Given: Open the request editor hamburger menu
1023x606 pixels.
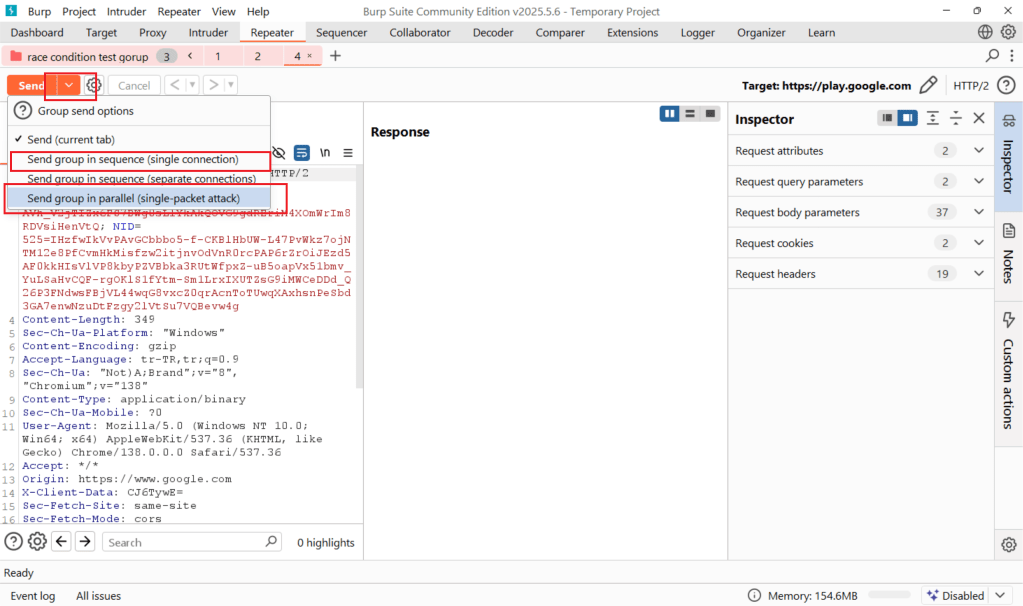Looking at the screenshot, I should [x=348, y=153].
